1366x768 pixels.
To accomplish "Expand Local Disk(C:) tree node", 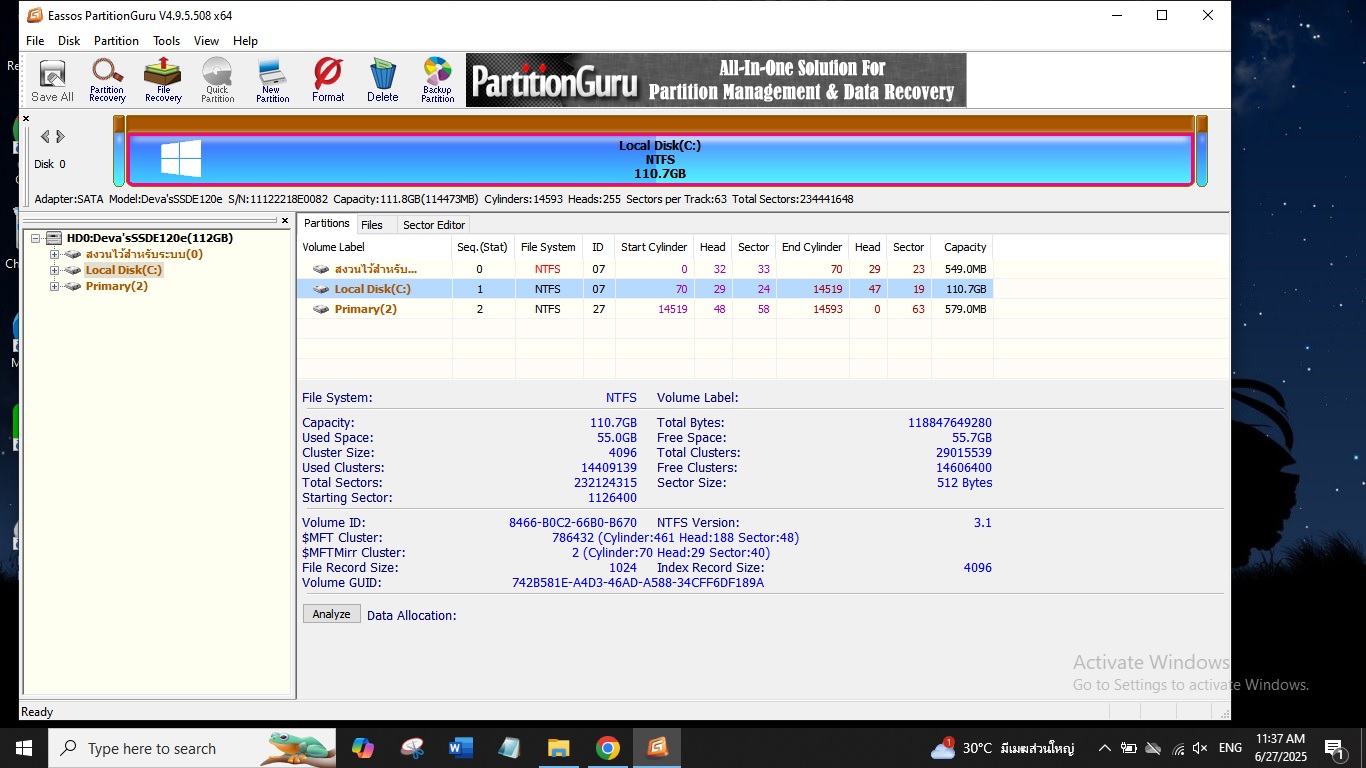I will [x=54, y=270].
